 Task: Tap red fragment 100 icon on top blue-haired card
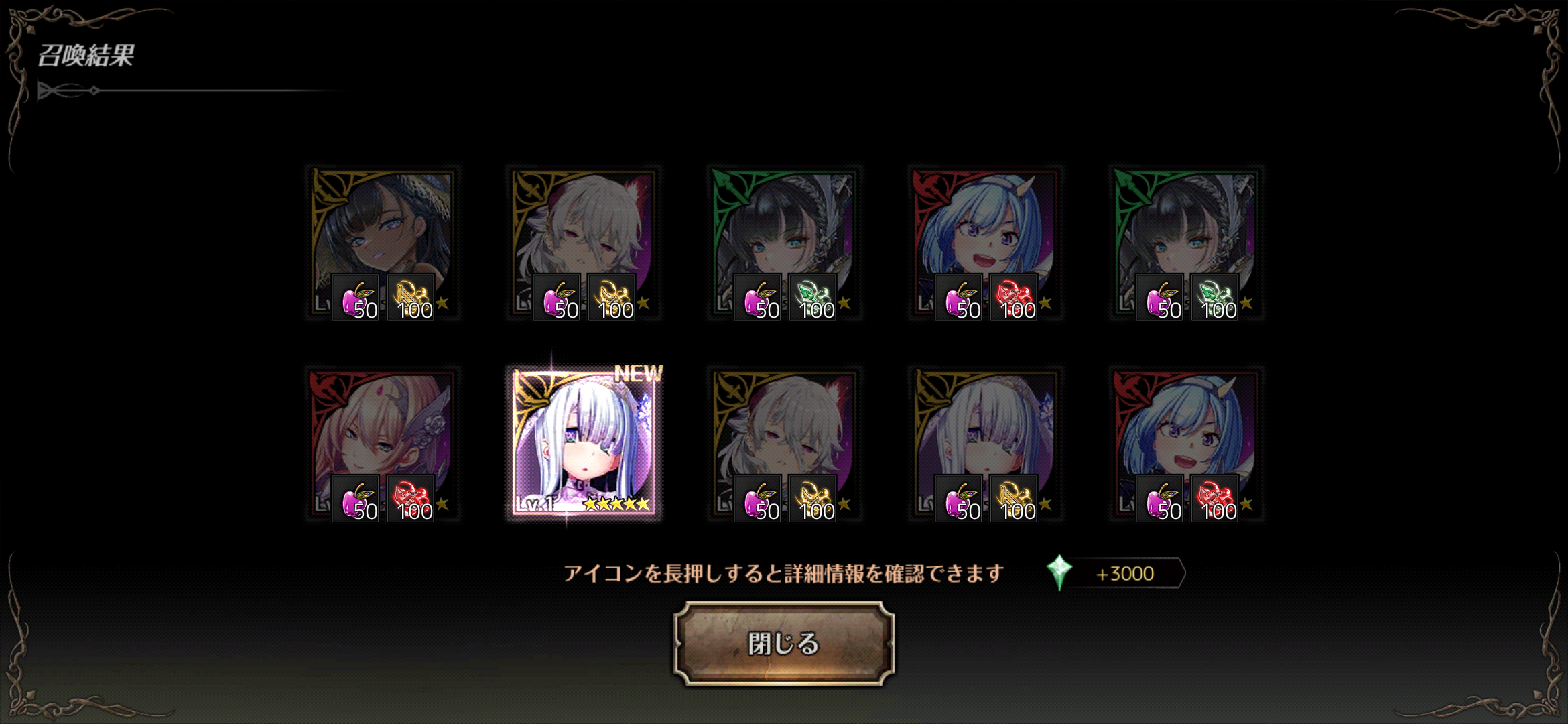coord(1014,298)
